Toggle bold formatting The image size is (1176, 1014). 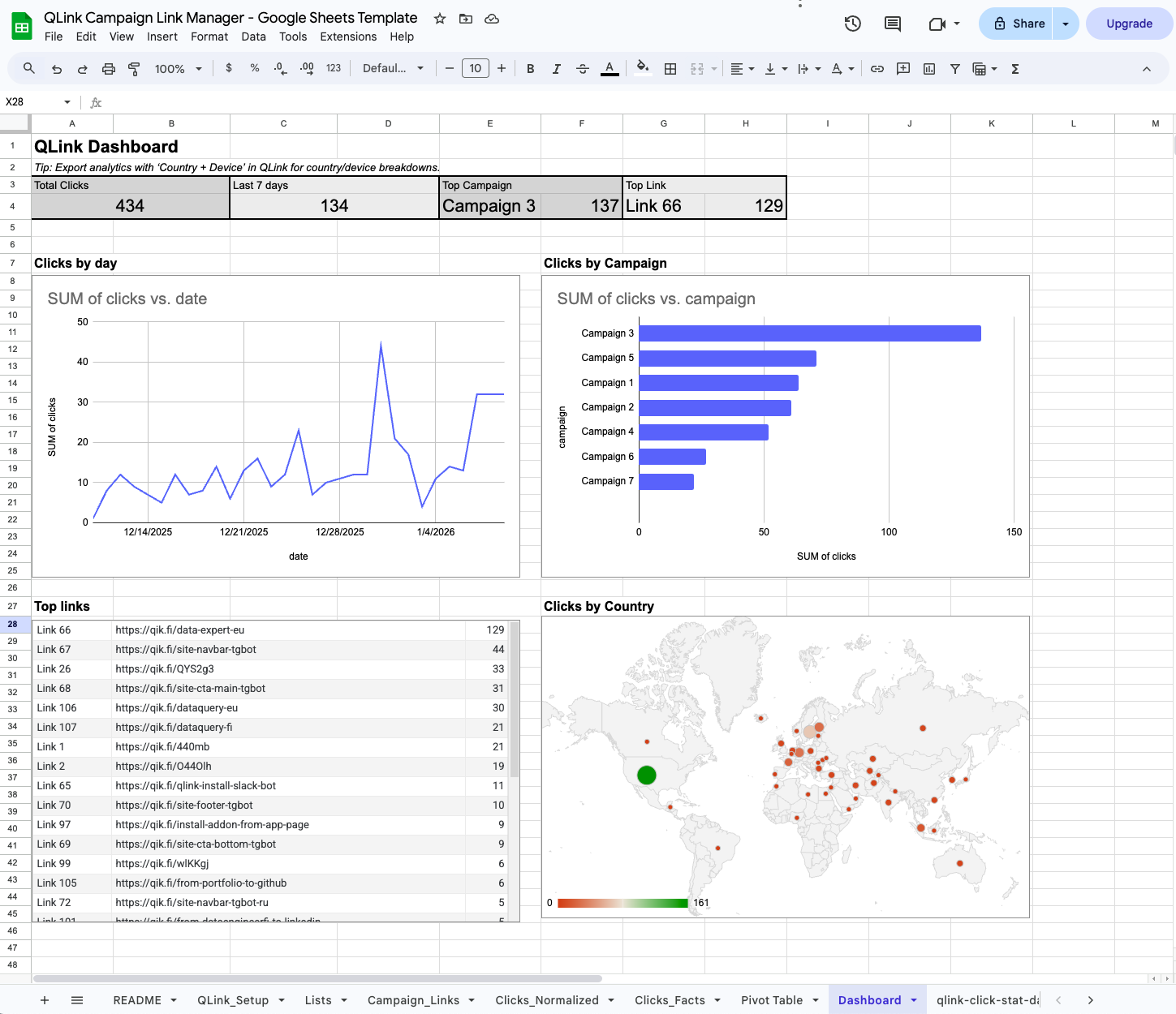(x=530, y=68)
